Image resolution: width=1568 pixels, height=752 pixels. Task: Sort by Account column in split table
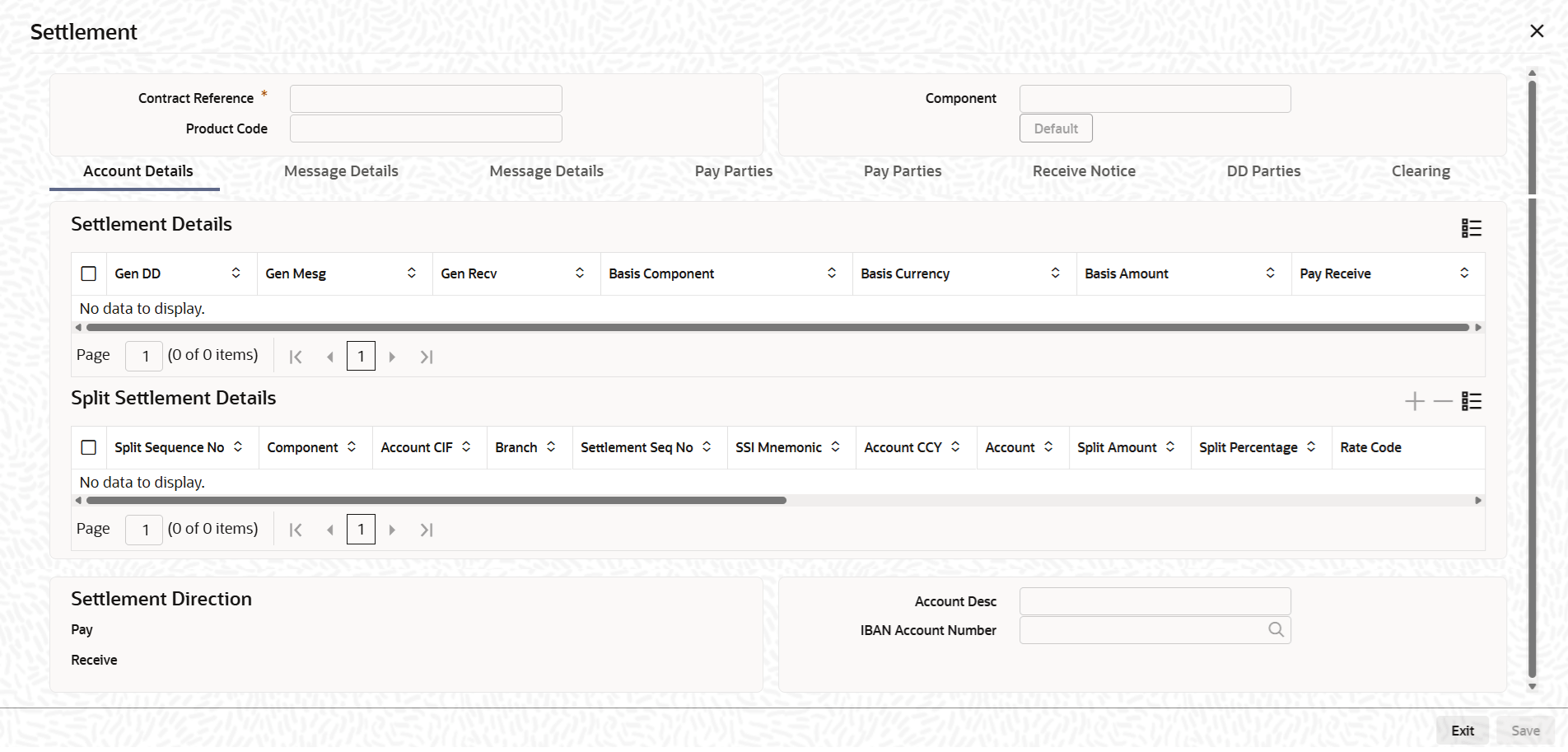1048,446
